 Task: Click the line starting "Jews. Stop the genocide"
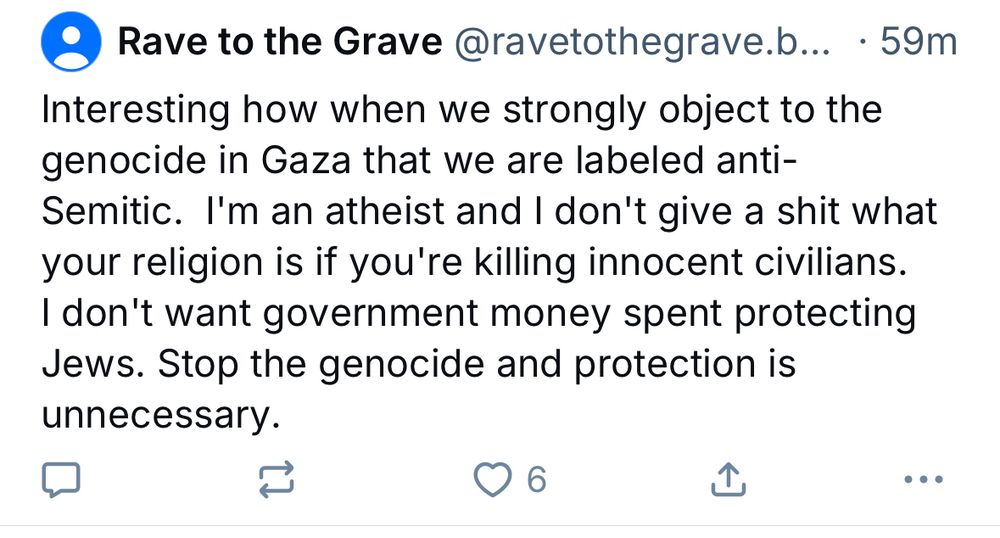418,364
